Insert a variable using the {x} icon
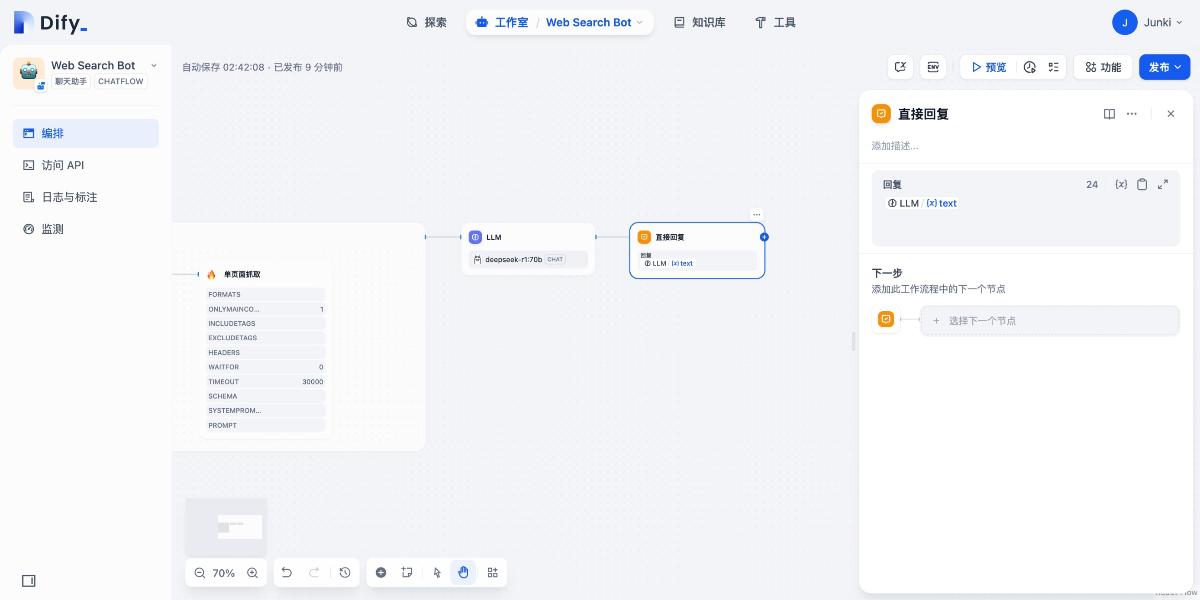 pyautogui.click(x=1121, y=184)
